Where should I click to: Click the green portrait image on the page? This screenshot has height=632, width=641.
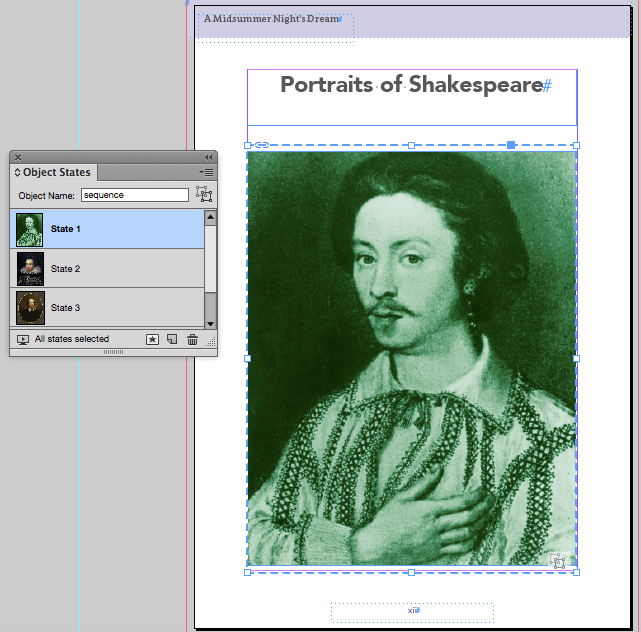click(x=412, y=359)
